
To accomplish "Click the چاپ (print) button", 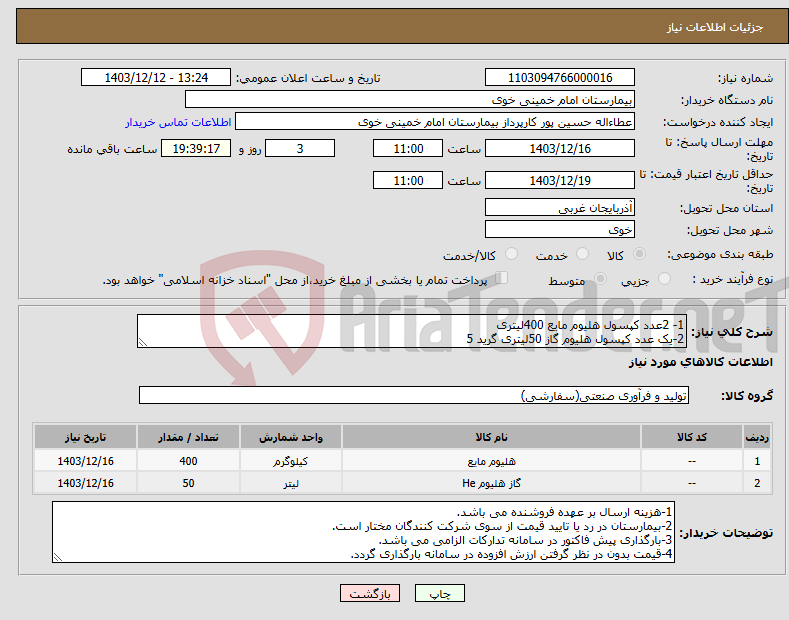I will coord(439,593).
